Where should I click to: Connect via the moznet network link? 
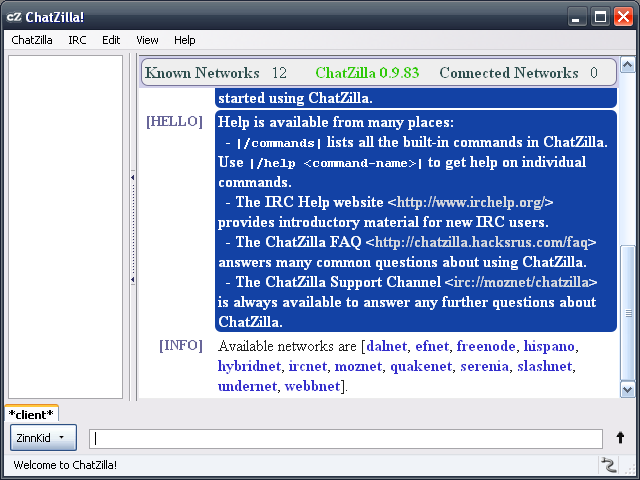click(x=358, y=366)
